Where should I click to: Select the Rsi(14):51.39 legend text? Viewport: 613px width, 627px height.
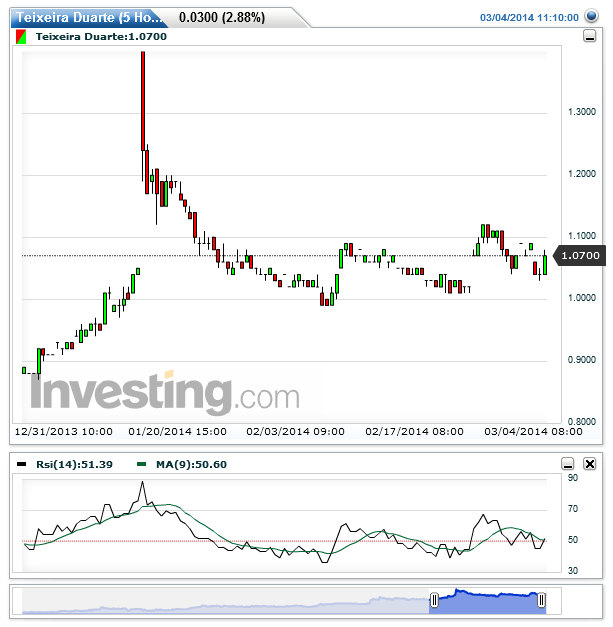pos(74,465)
